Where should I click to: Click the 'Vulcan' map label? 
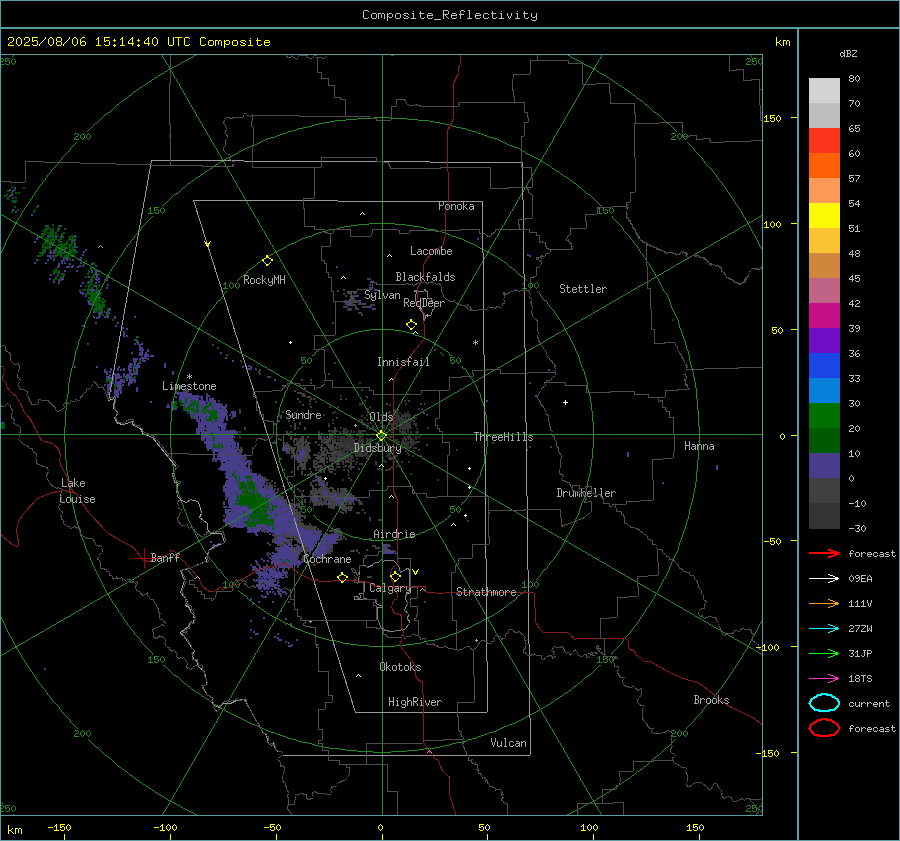click(509, 743)
